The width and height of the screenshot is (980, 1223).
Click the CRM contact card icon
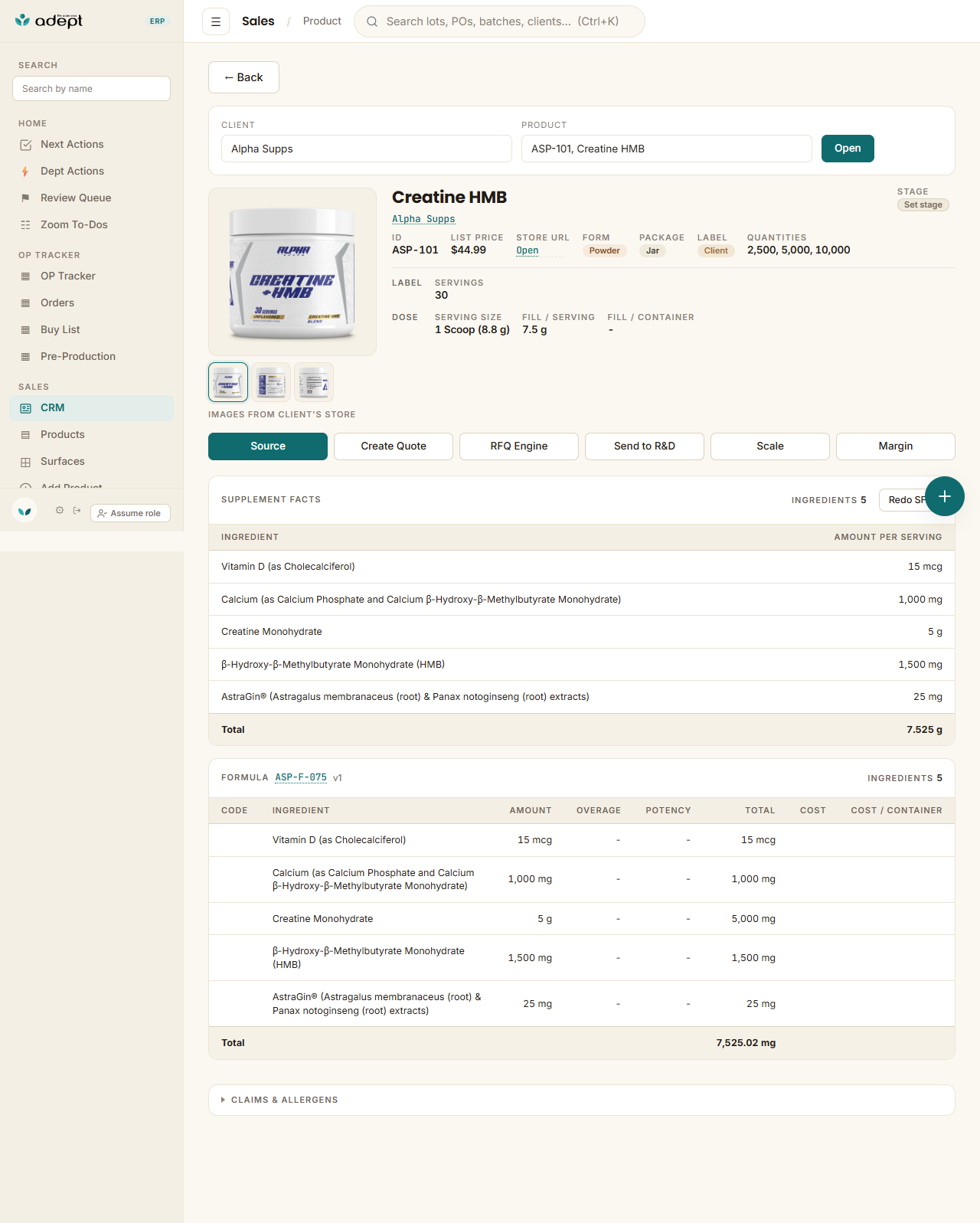tap(25, 408)
